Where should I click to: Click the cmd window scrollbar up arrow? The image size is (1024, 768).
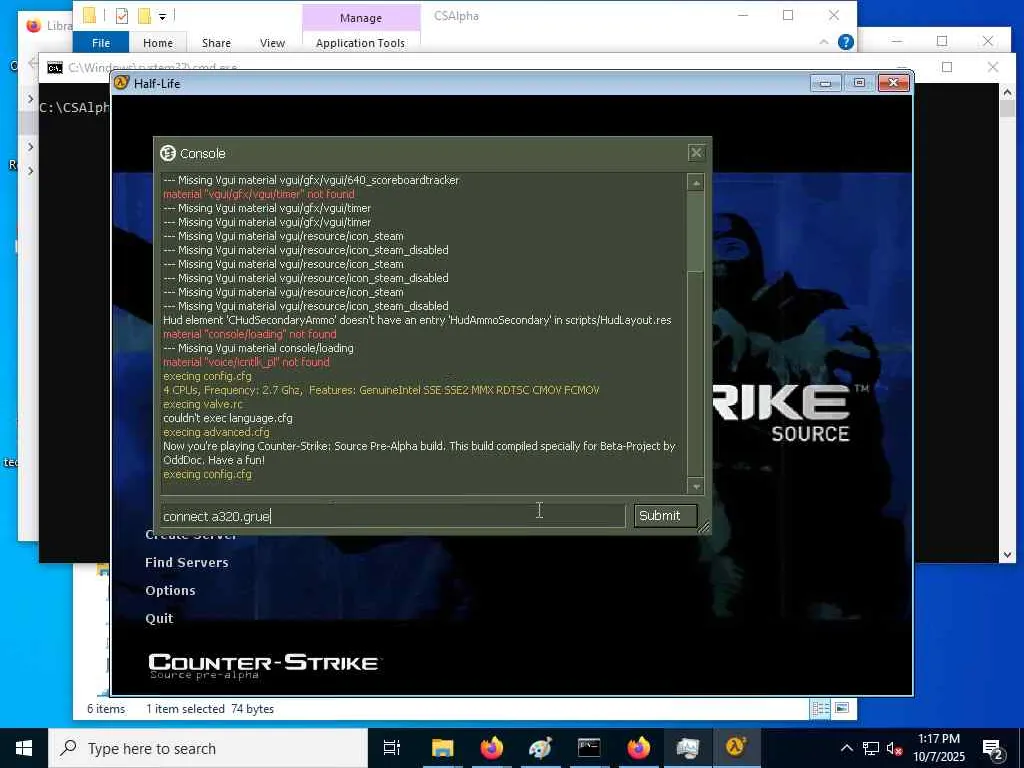pos(1006,92)
